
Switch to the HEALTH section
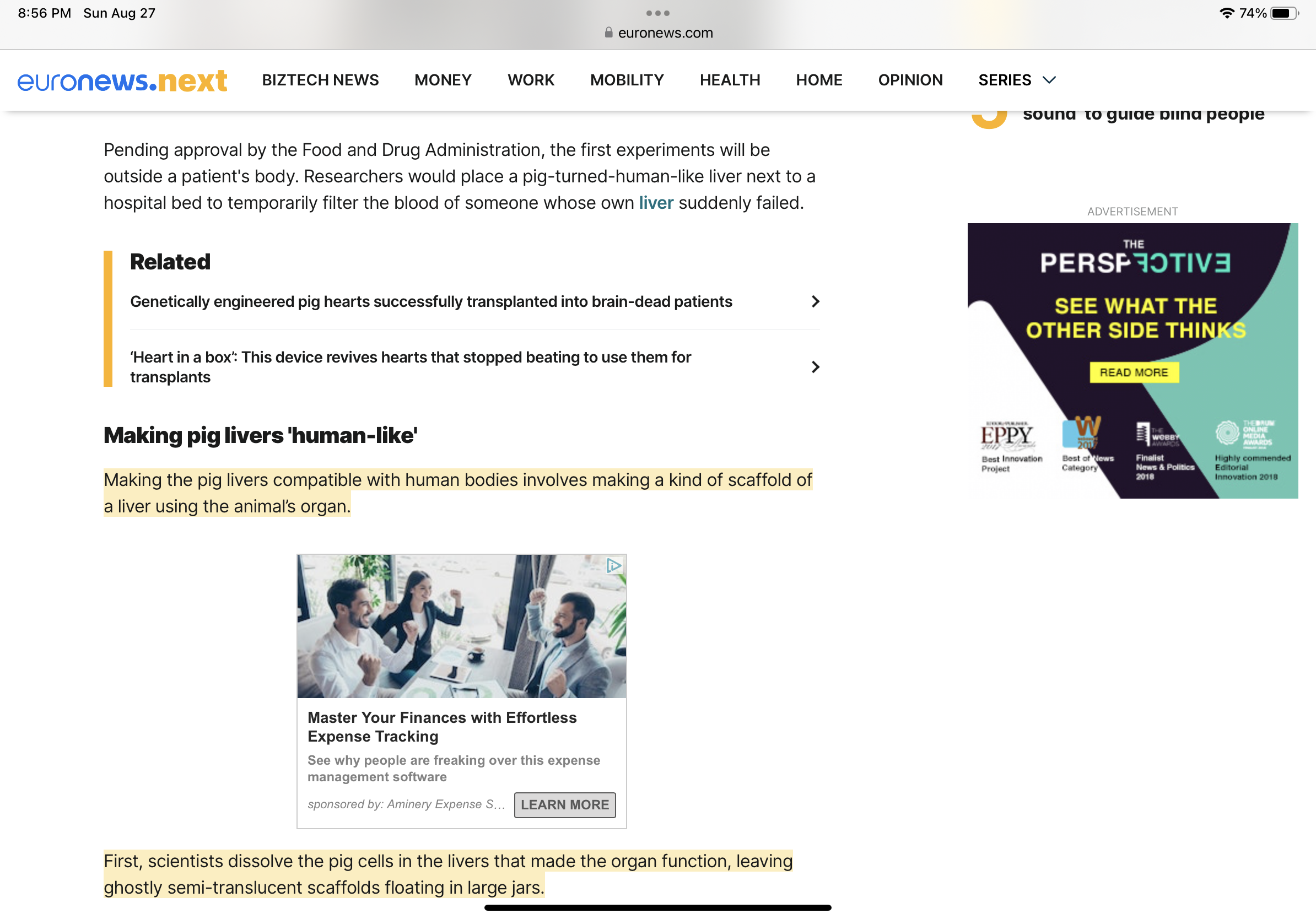click(x=730, y=80)
